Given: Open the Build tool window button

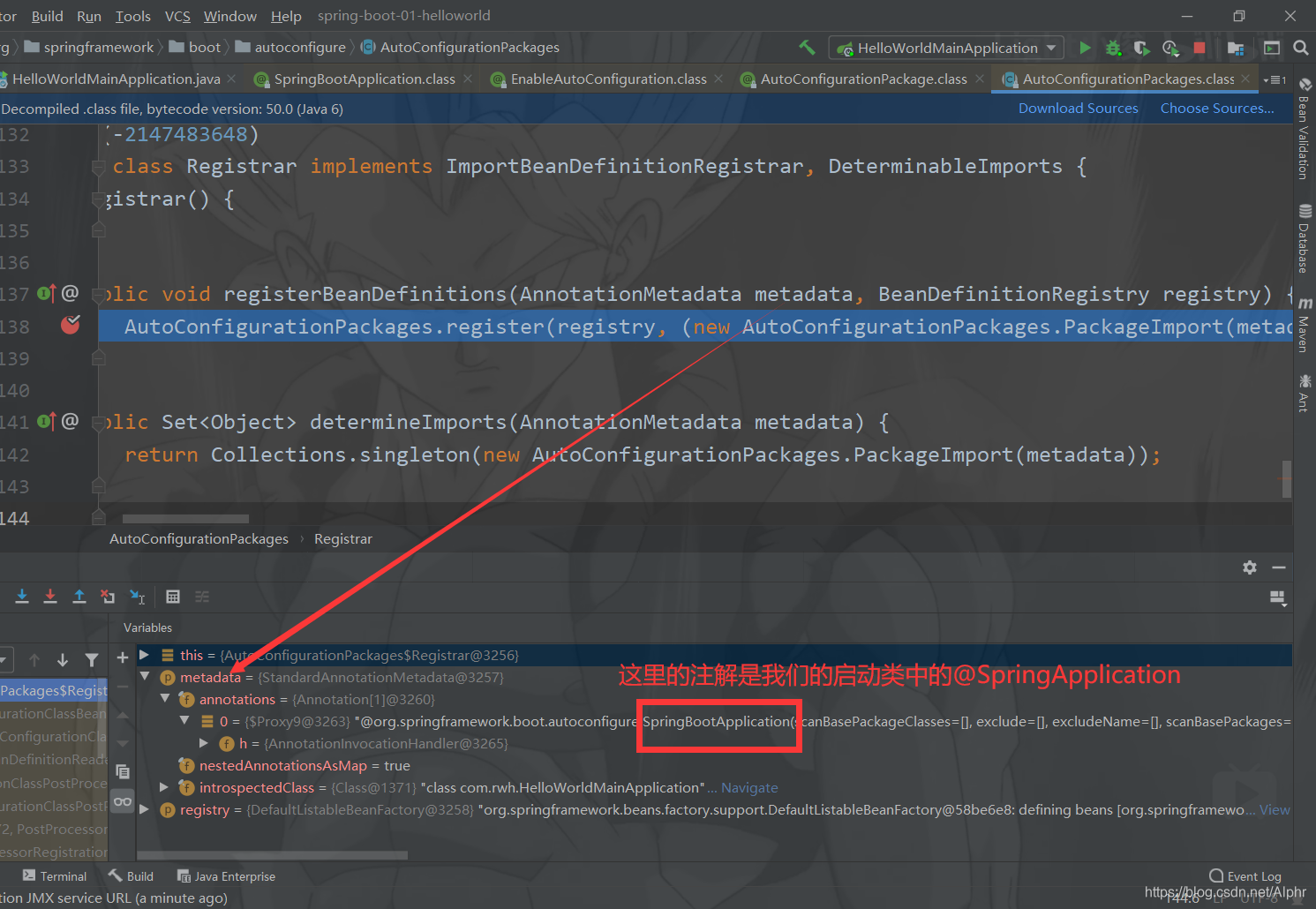Looking at the screenshot, I should click(131, 876).
